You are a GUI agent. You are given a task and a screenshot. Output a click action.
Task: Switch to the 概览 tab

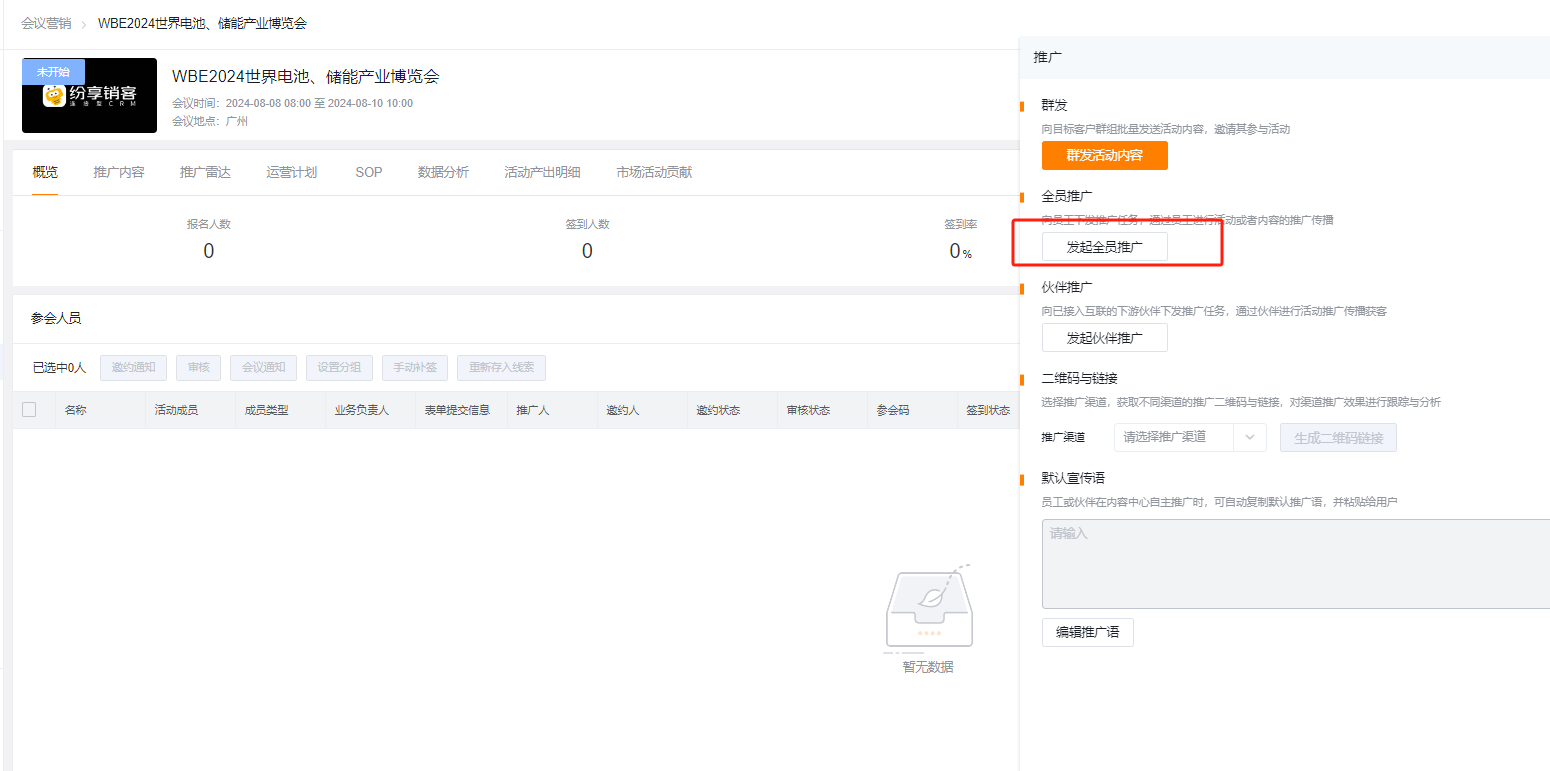(x=45, y=172)
